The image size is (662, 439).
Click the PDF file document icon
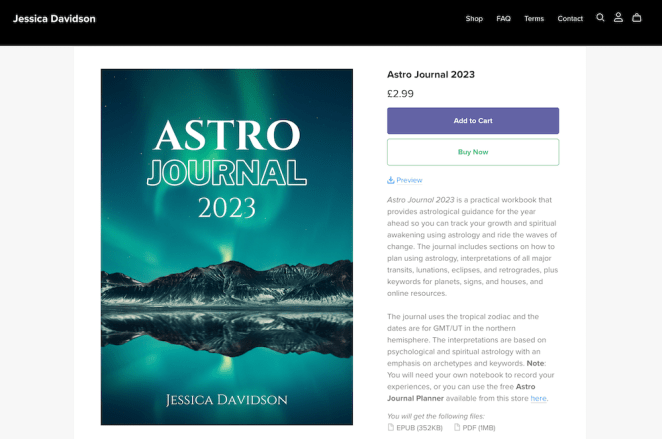pyautogui.click(x=457, y=428)
